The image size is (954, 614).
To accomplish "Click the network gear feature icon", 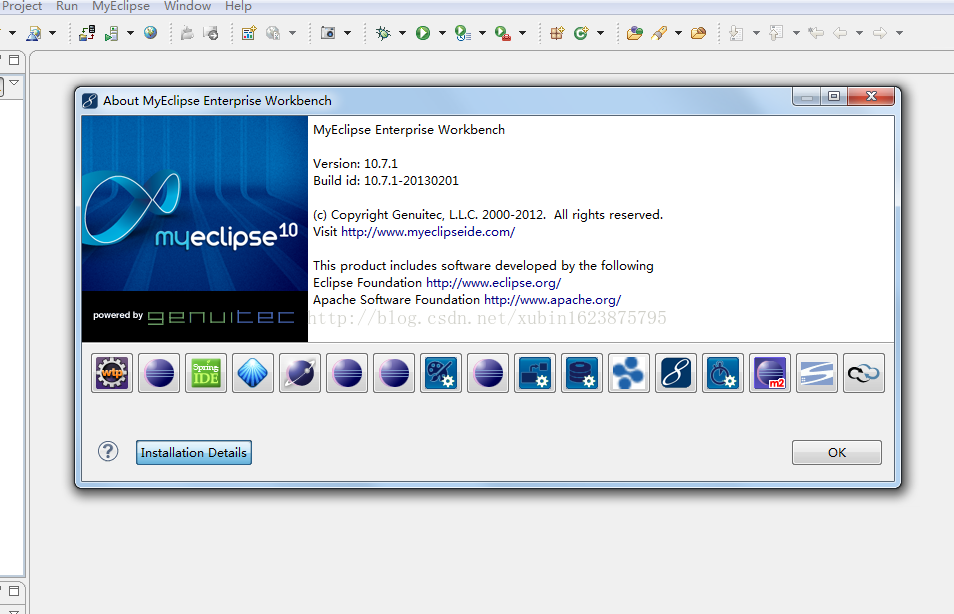I will (x=535, y=373).
